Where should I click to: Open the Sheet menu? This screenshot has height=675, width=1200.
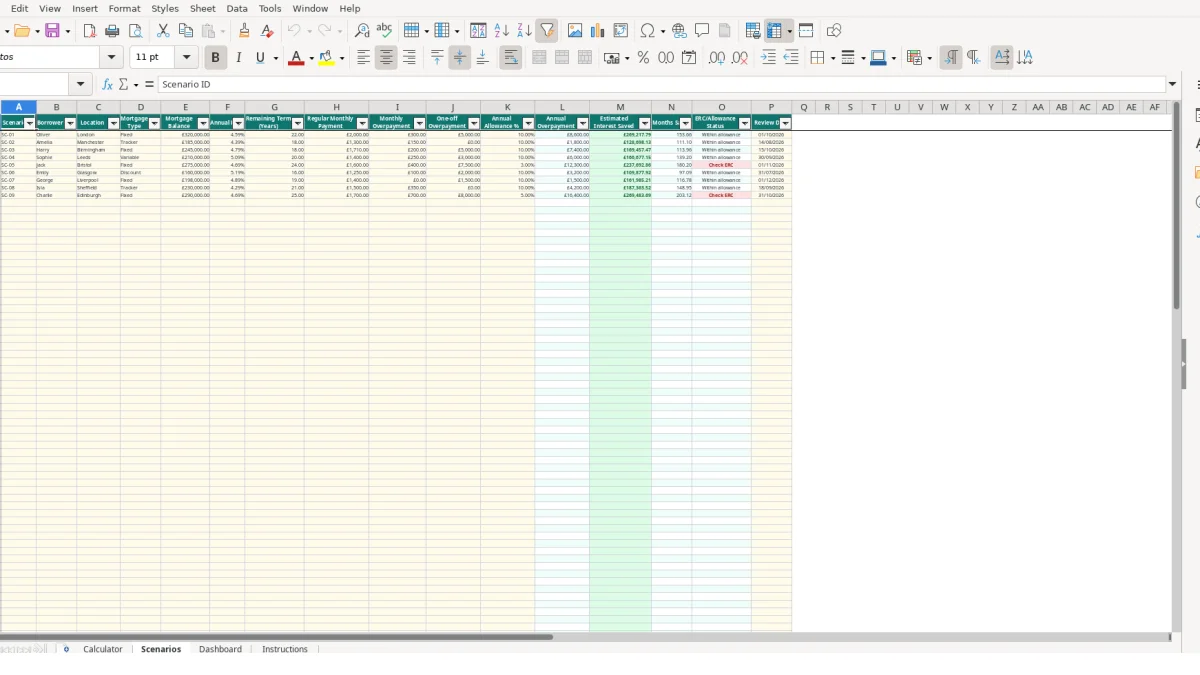(203, 8)
